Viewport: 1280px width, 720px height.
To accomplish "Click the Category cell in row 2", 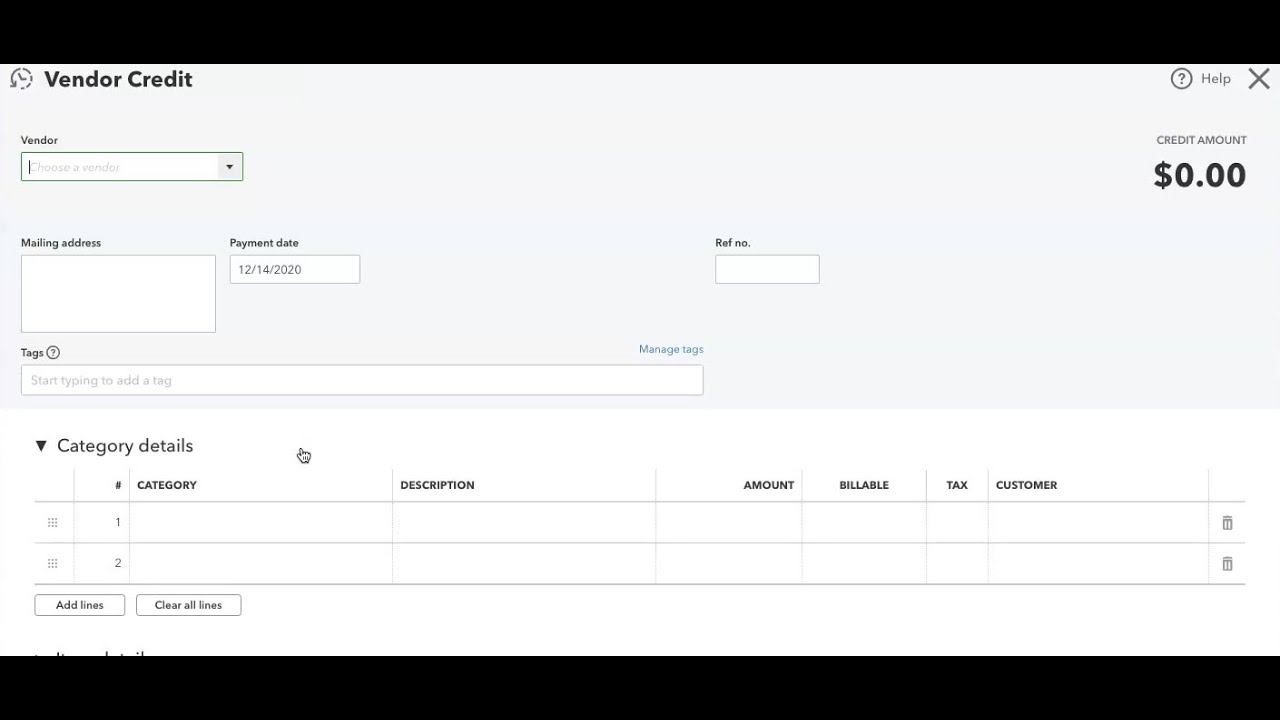I will [261, 564].
